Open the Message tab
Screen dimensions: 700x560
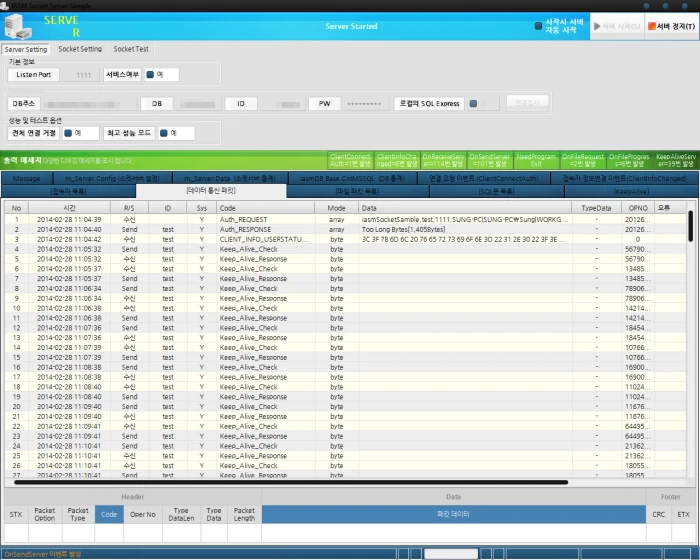pyautogui.click(x=27, y=179)
